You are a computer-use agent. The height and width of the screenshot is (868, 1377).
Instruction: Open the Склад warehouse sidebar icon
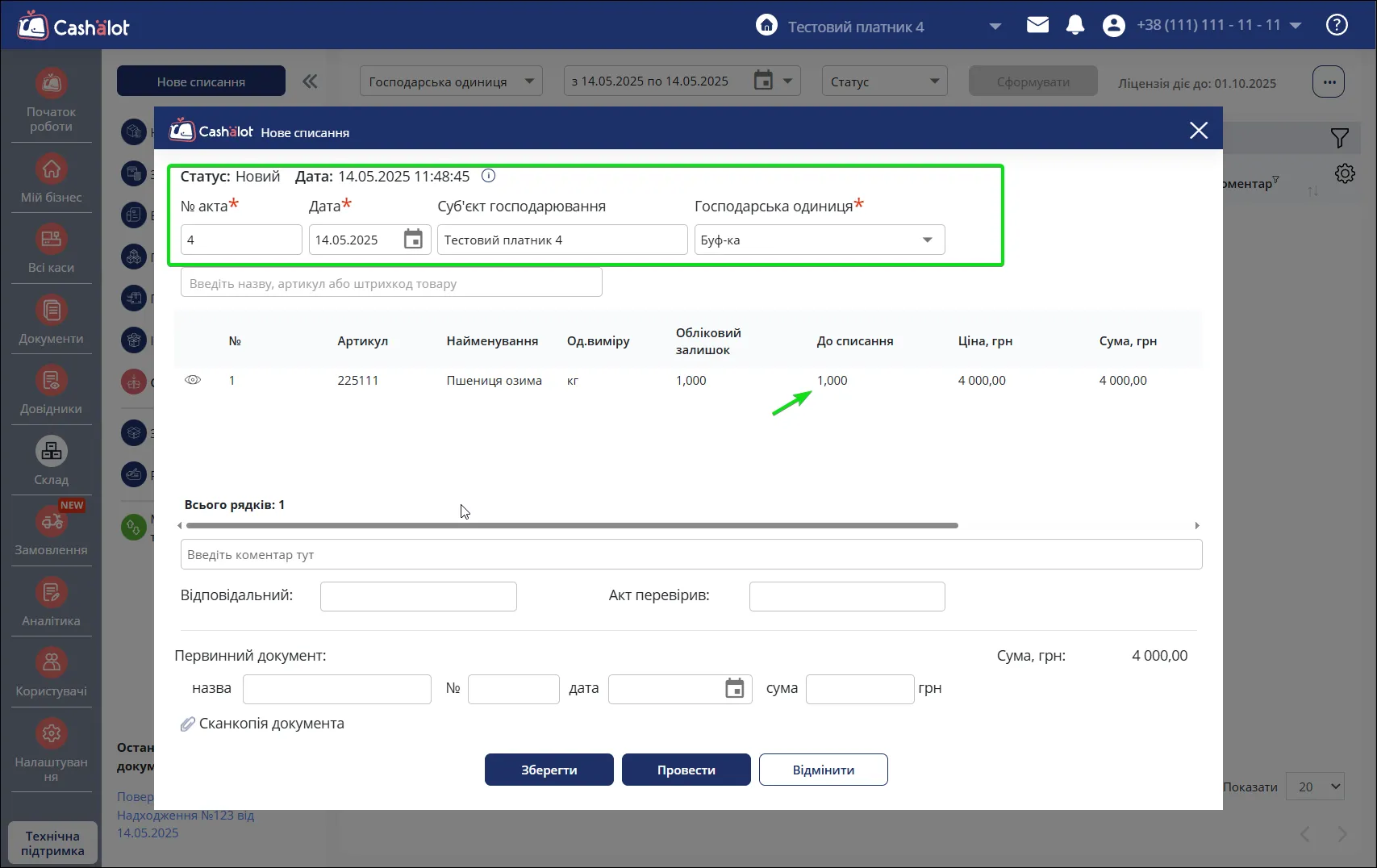tap(52, 452)
